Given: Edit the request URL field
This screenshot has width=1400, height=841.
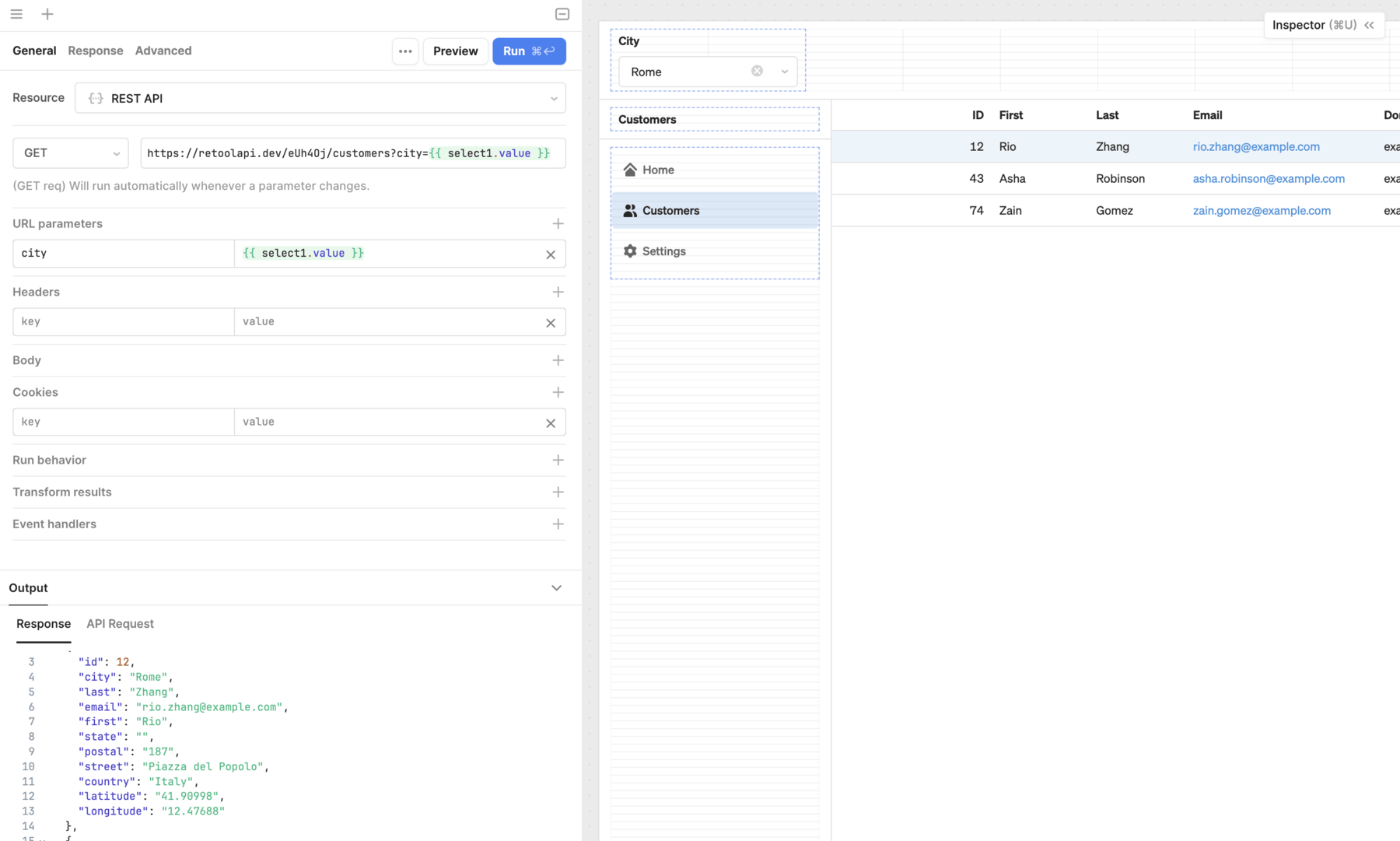Looking at the screenshot, I should click(353, 153).
